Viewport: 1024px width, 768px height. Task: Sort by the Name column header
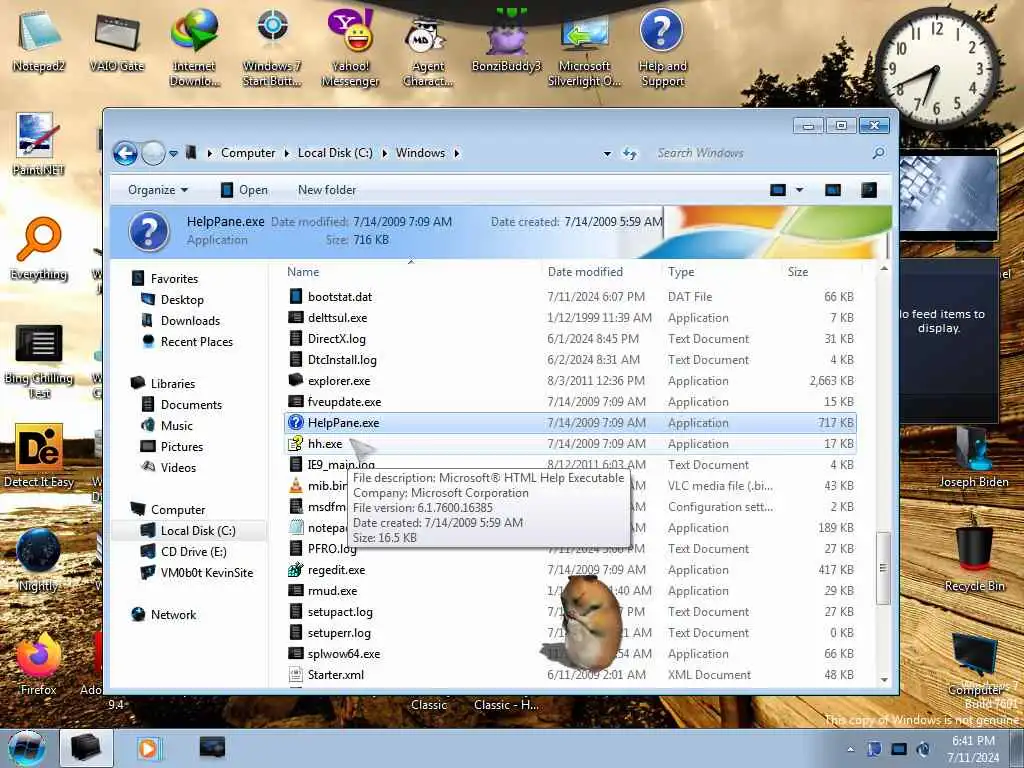(x=413, y=272)
